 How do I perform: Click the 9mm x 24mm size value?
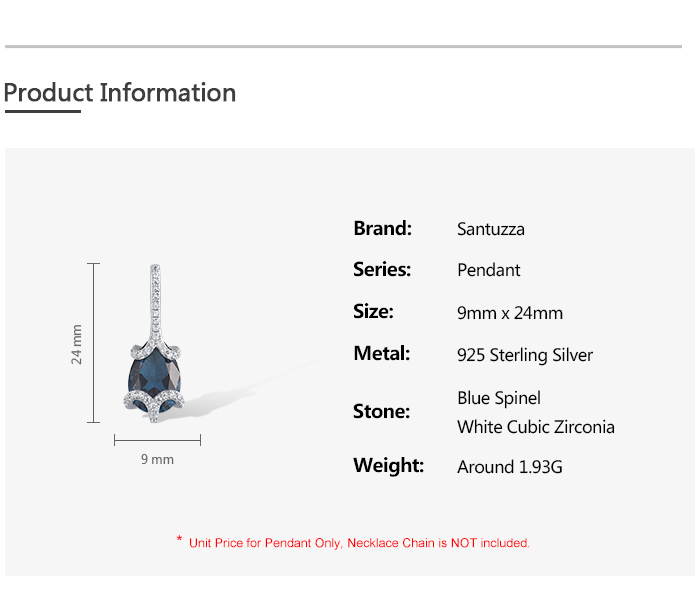tap(510, 313)
